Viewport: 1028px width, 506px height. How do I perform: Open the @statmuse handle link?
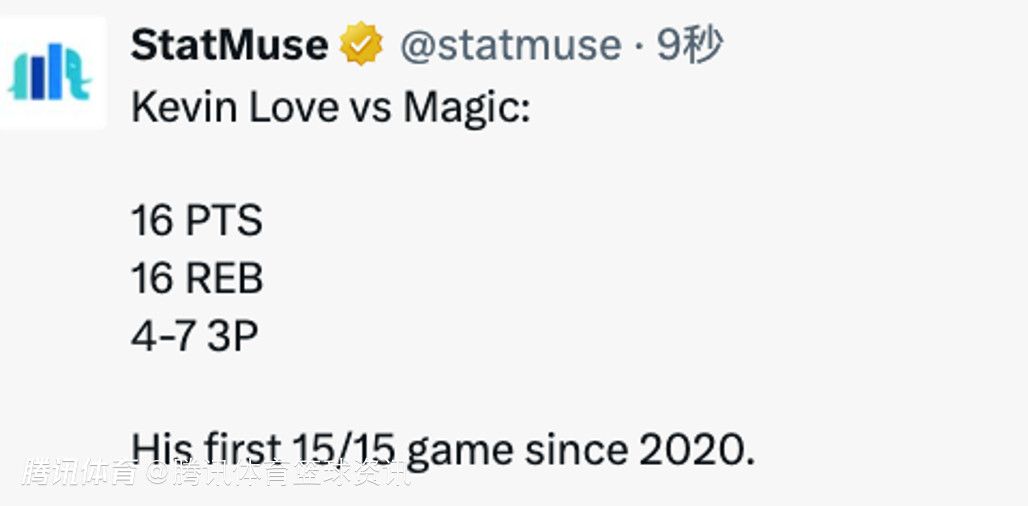[510, 45]
